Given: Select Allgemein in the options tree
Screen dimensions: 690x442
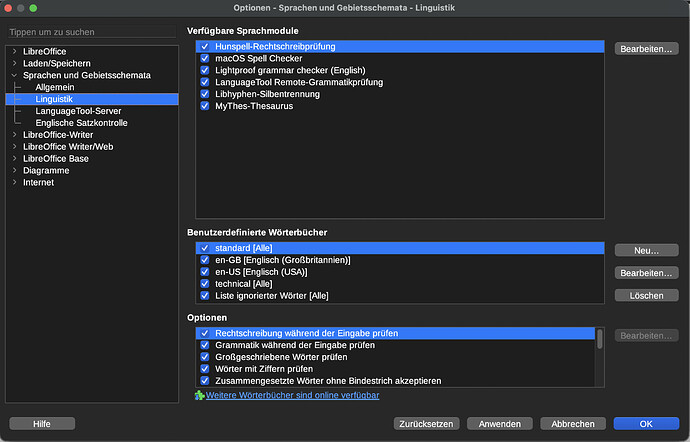Looking at the screenshot, I should (x=54, y=87).
